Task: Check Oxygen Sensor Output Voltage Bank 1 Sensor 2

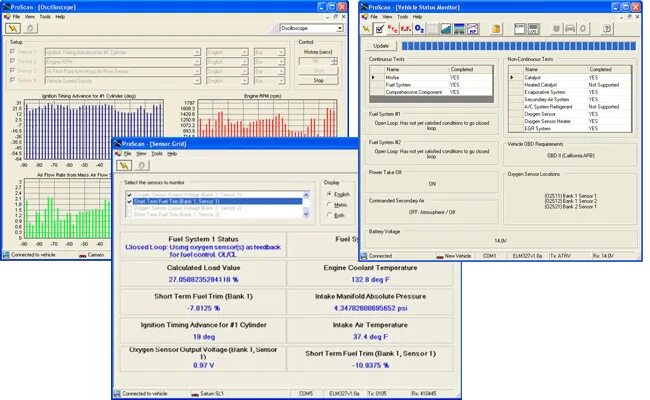Action: coord(129,208)
